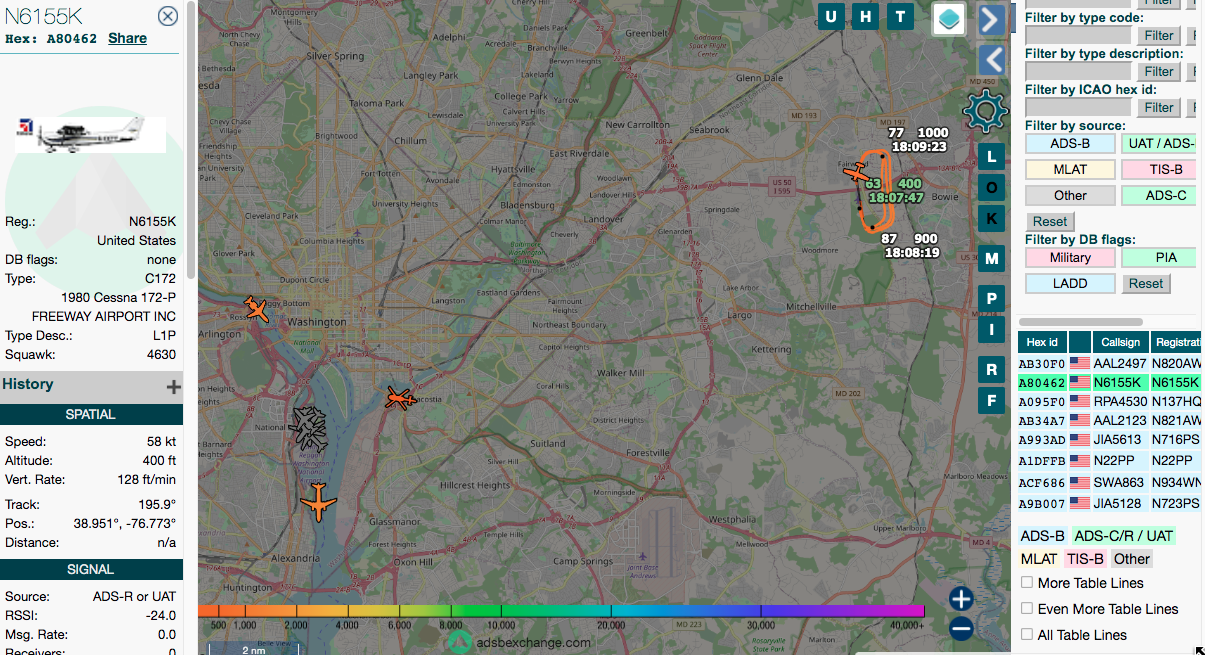
Task: Click the MLAT legend swatch below the table
Action: click(1039, 559)
